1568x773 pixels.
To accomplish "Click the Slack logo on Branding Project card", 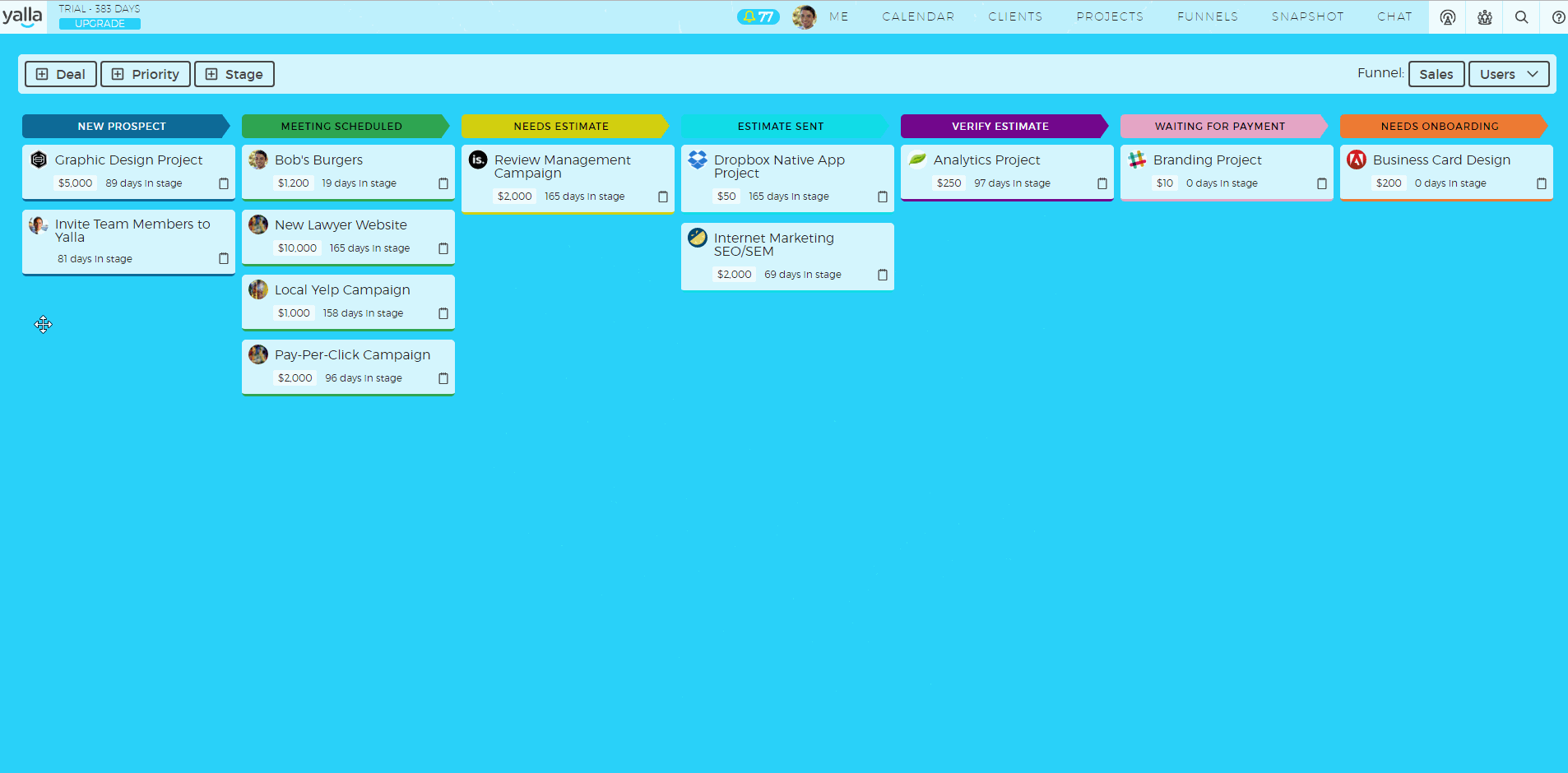I will coord(1137,160).
